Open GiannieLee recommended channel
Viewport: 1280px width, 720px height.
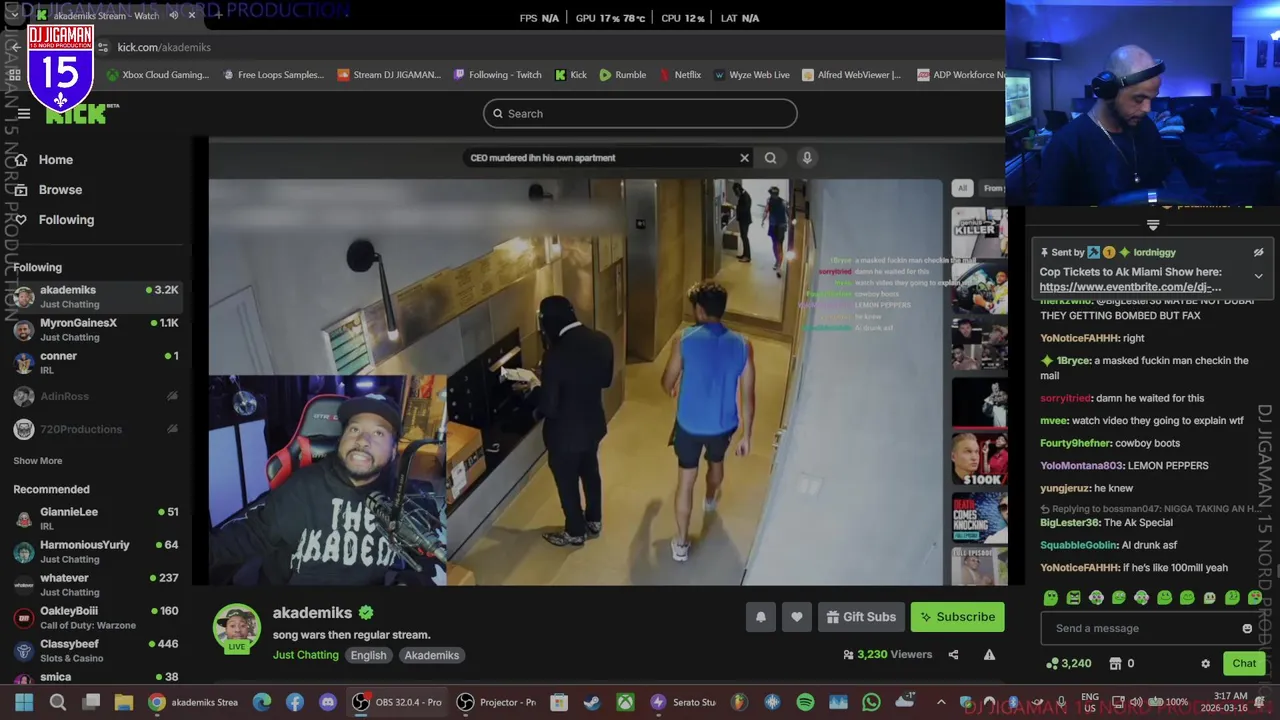click(x=96, y=518)
